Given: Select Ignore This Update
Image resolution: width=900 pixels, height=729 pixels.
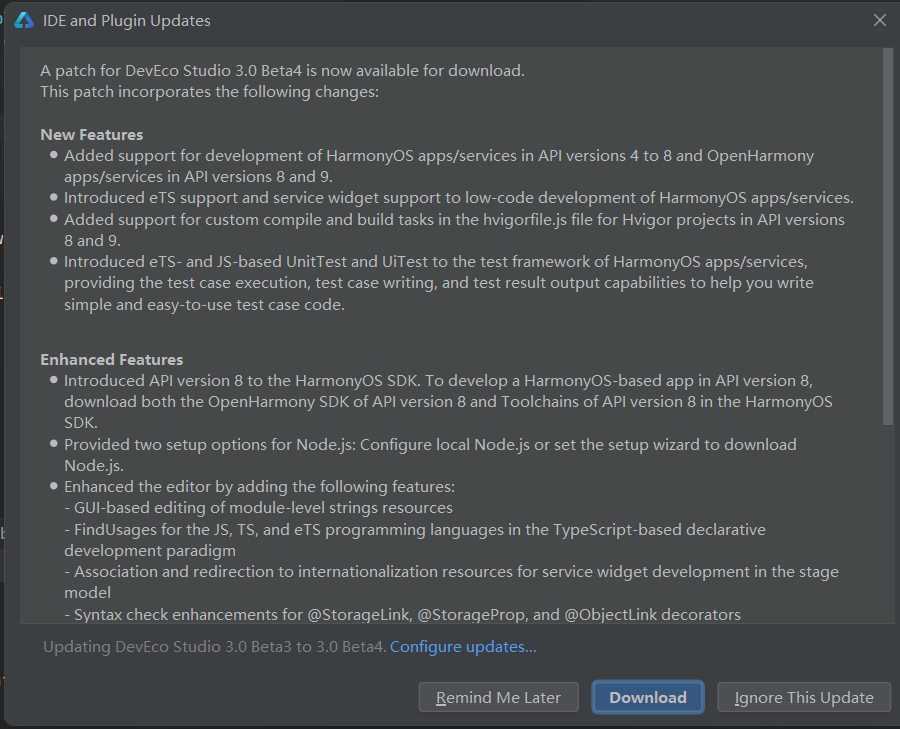Looking at the screenshot, I should click(804, 697).
